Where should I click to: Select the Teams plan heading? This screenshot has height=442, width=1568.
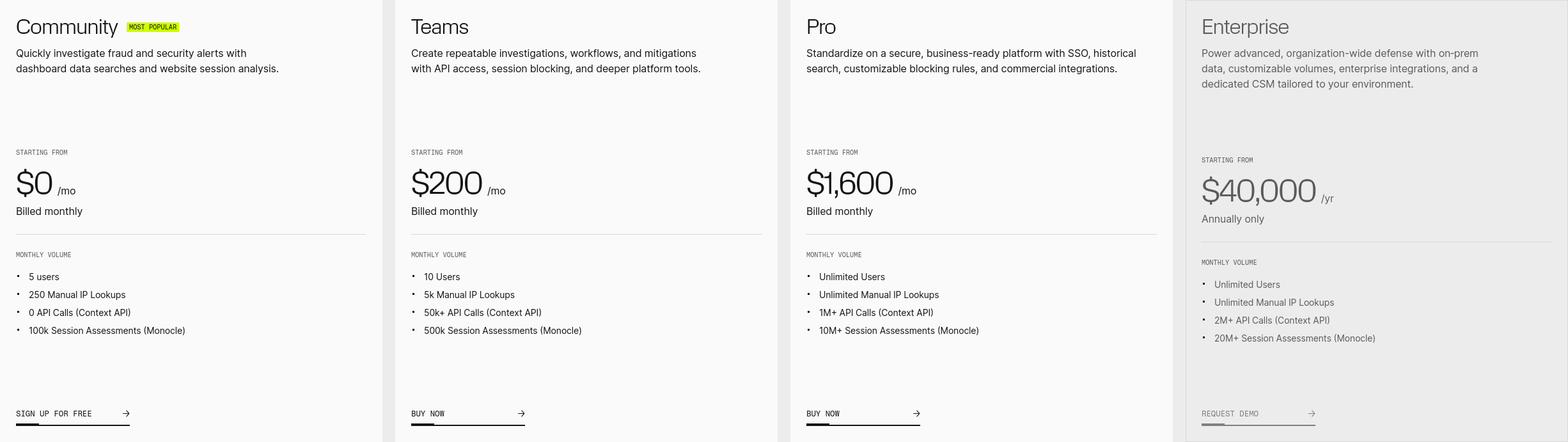click(439, 27)
